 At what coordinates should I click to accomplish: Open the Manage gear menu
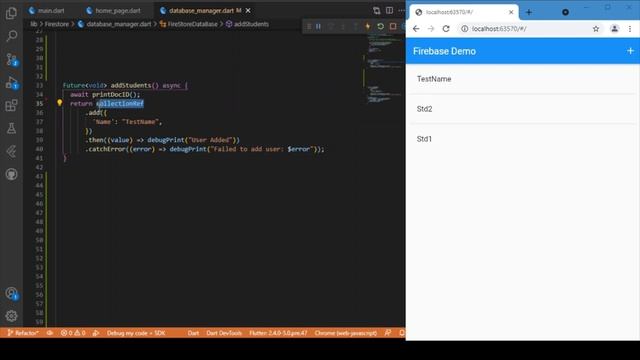pyautogui.click(x=11, y=316)
